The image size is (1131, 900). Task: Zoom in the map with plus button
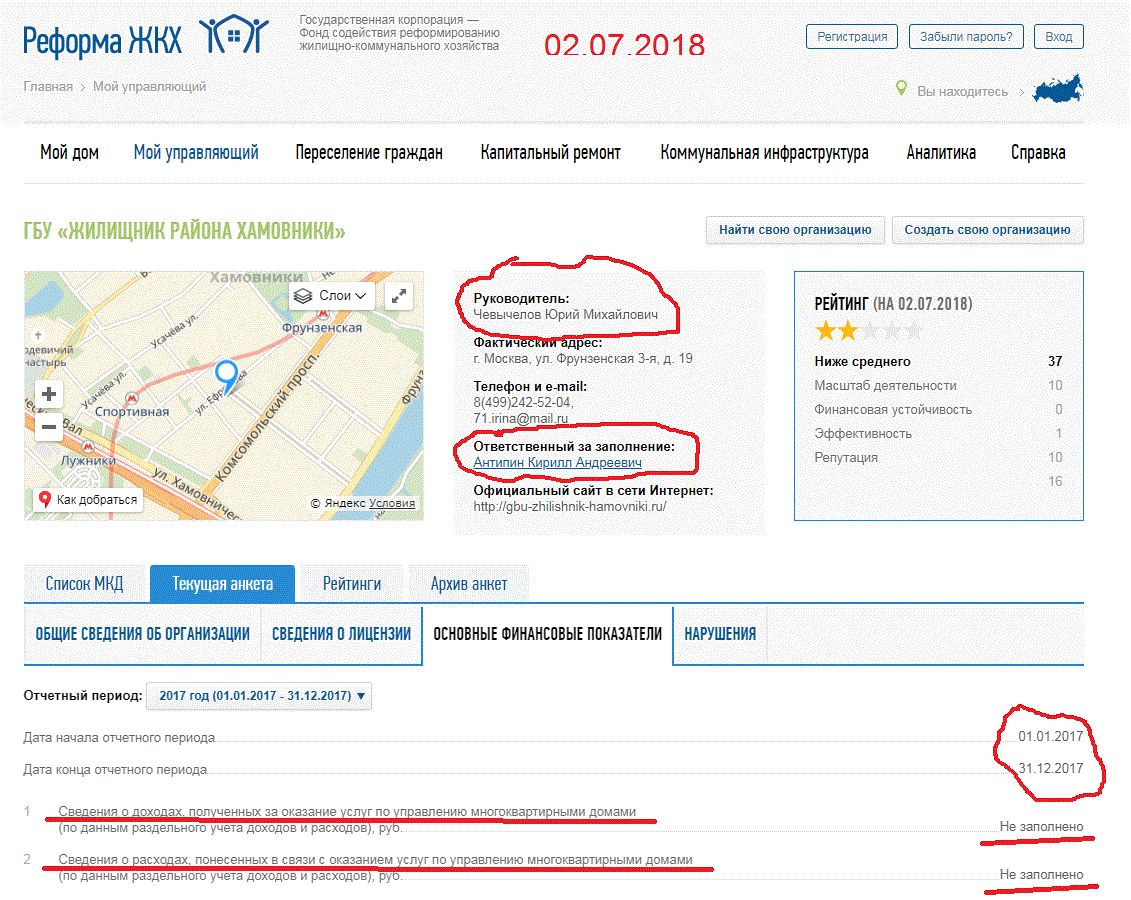(x=49, y=394)
